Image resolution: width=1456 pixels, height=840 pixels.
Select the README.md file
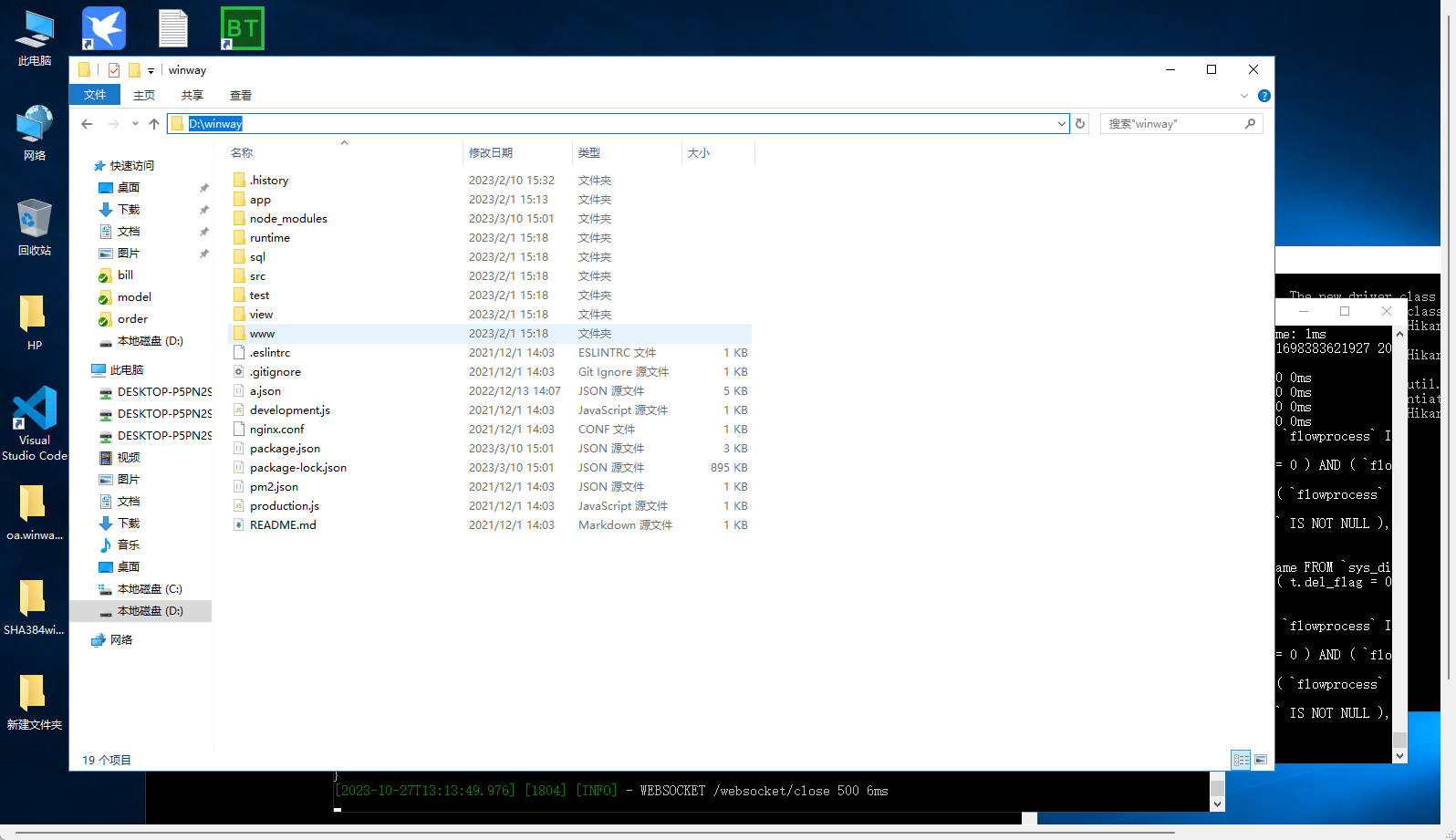(283, 525)
